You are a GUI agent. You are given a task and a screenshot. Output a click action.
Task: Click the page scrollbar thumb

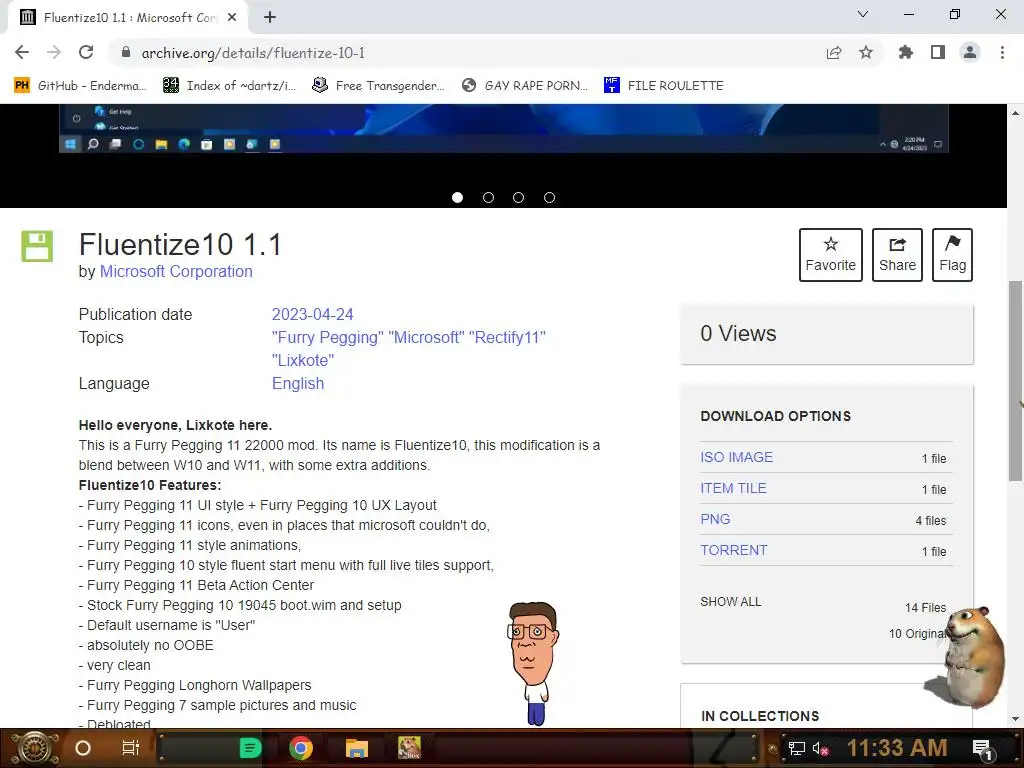[1016, 381]
